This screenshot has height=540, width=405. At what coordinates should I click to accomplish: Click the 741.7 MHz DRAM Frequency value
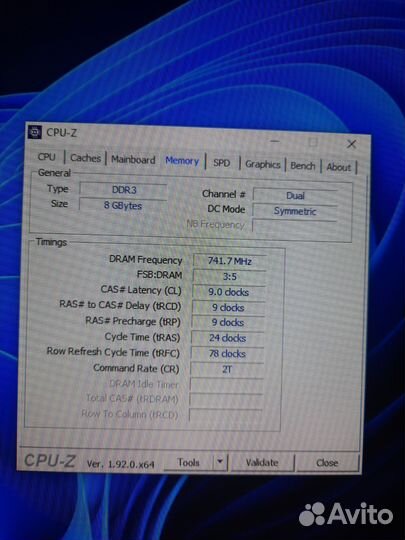click(x=229, y=261)
